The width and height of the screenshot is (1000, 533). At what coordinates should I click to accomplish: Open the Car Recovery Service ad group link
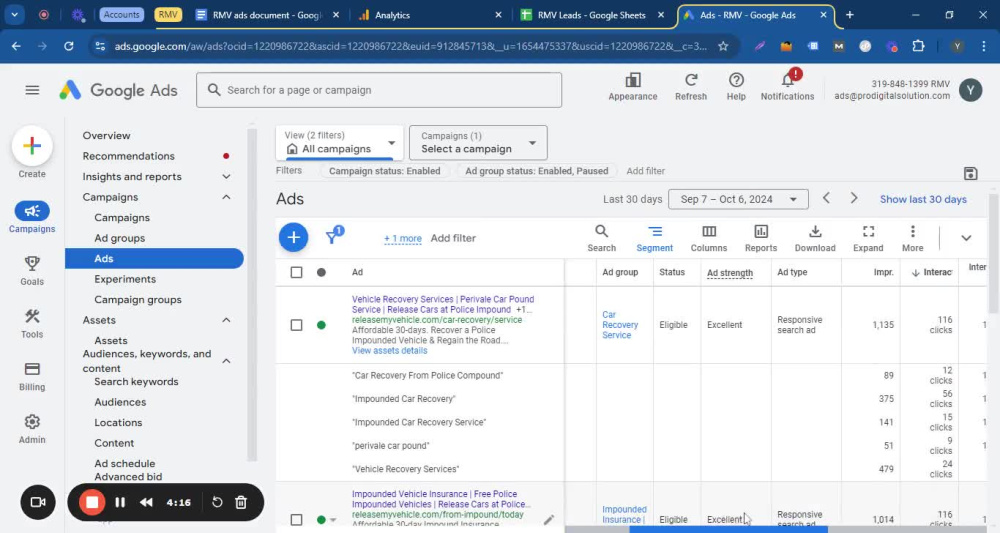[619, 325]
